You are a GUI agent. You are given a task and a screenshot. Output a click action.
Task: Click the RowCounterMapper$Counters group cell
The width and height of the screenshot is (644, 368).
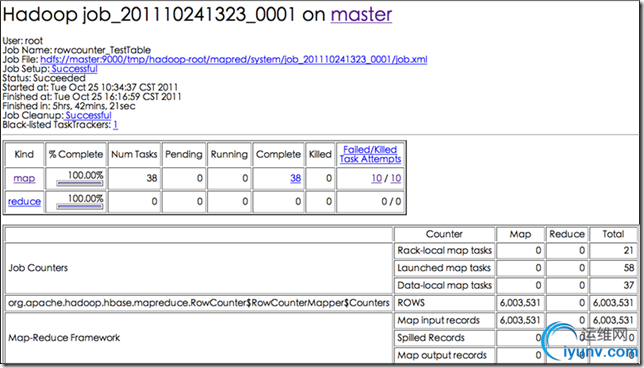(x=199, y=303)
